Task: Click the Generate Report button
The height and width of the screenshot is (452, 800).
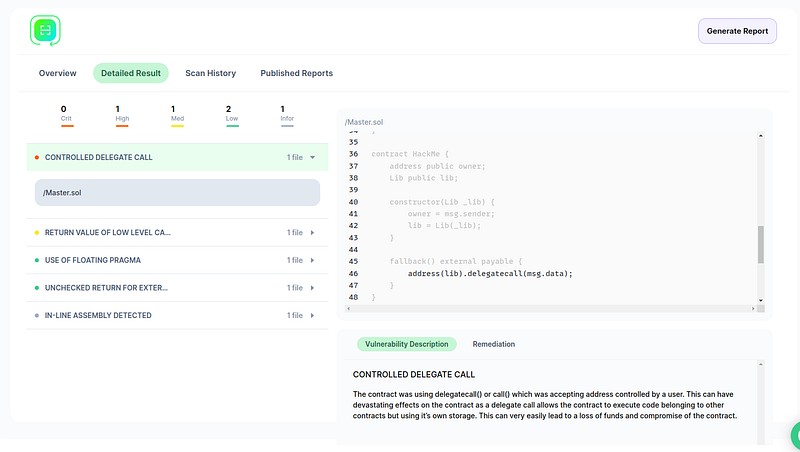Action: click(x=737, y=31)
